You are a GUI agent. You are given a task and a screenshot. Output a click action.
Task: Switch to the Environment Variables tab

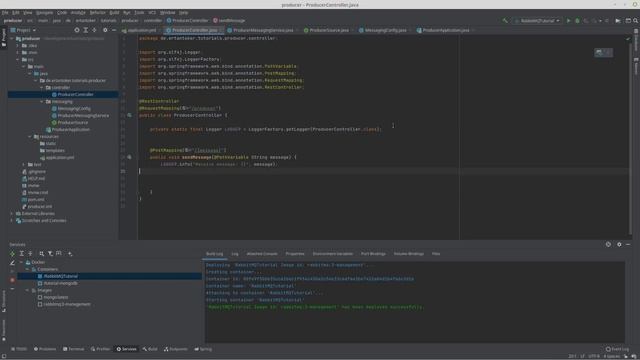[x=333, y=254]
